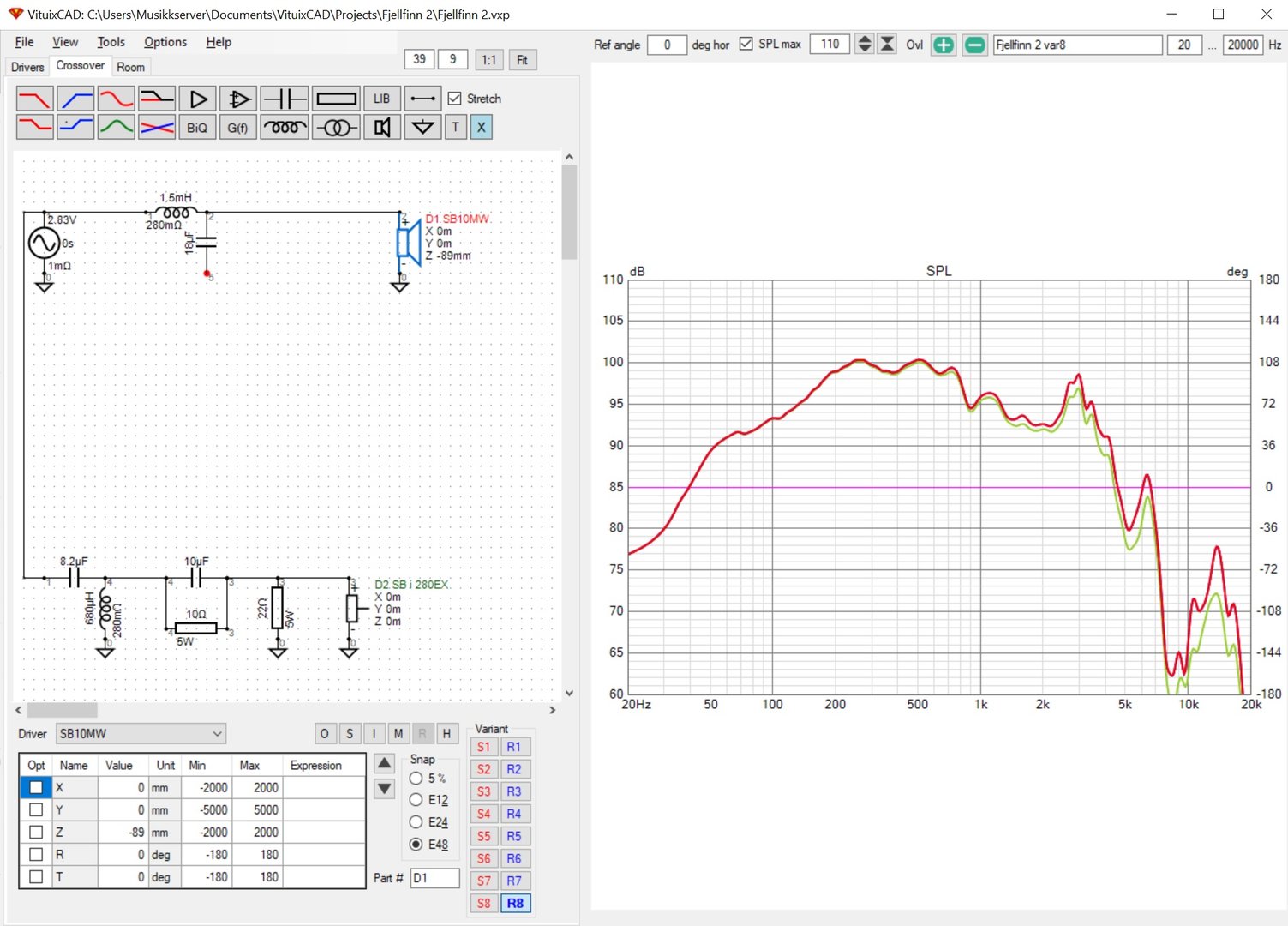
Task: Click SPL max up-down stepper arrows
Action: (865, 44)
